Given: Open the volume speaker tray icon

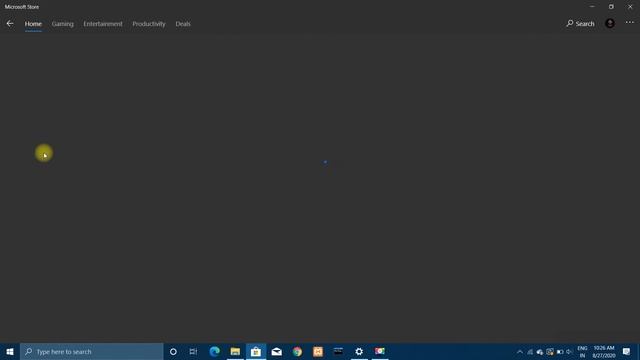Looking at the screenshot, I should click(x=569, y=352).
